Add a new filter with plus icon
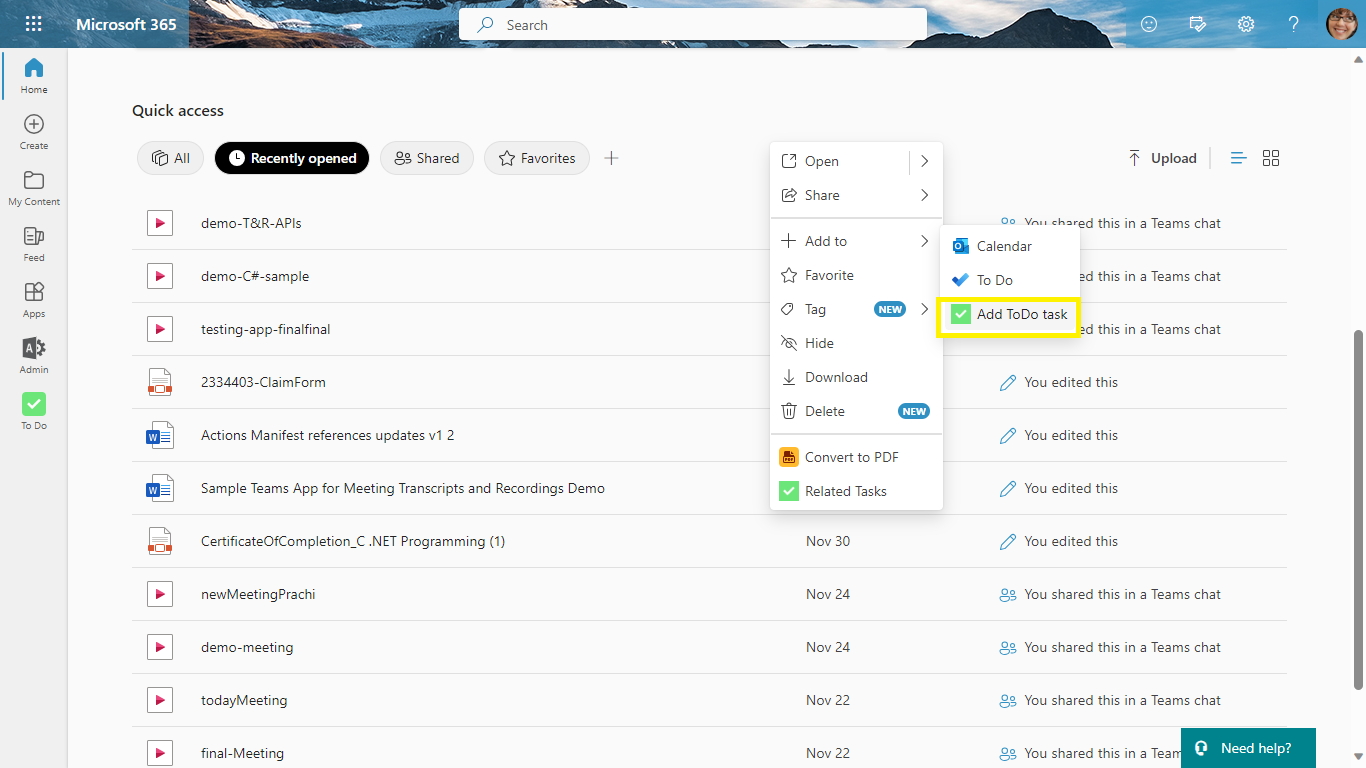 pos(612,158)
